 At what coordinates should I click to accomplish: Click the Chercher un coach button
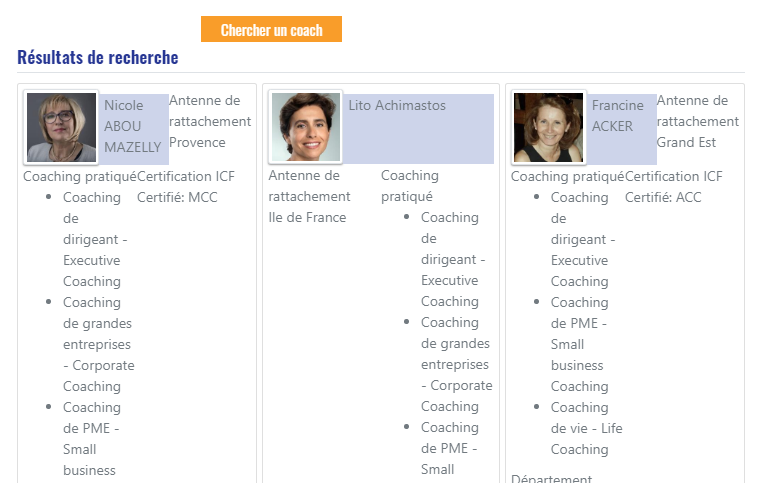tap(271, 29)
